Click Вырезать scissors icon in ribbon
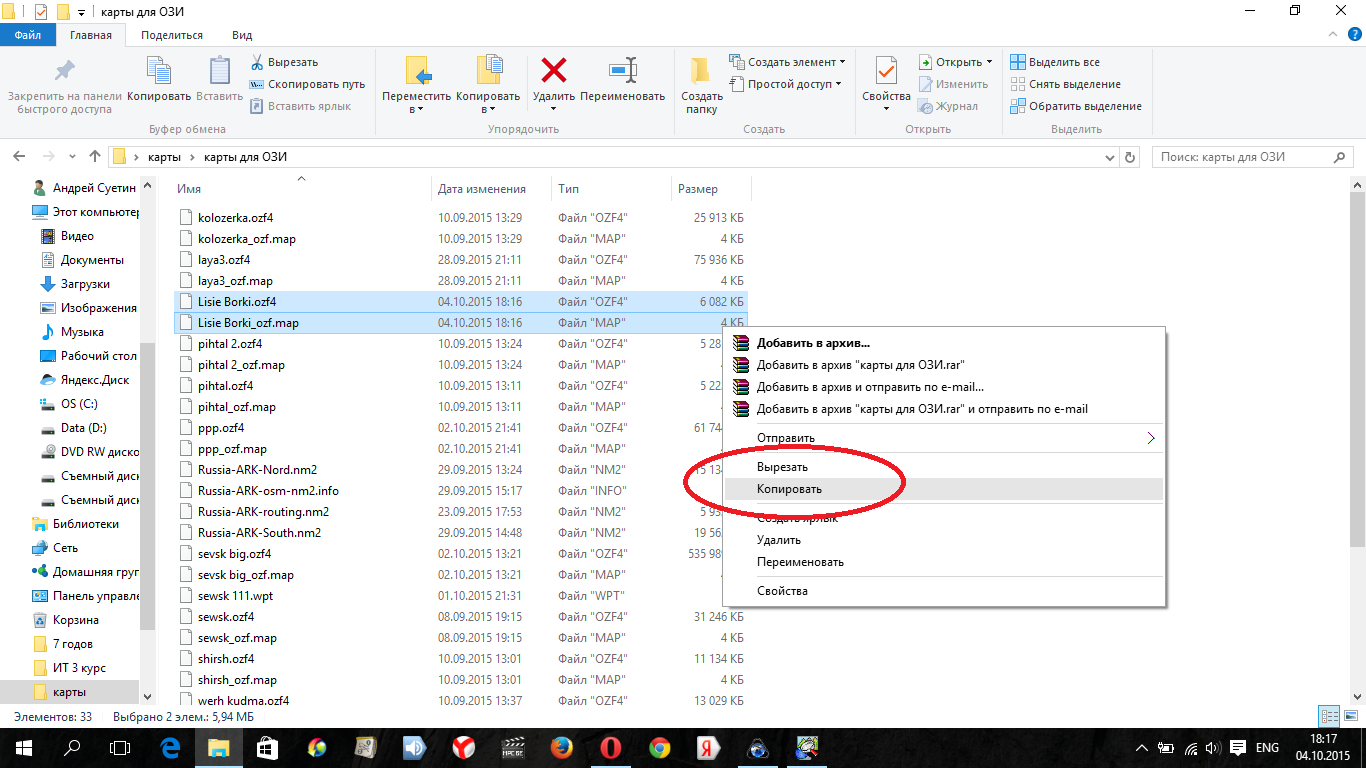The width and height of the screenshot is (1366, 768). (x=257, y=62)
